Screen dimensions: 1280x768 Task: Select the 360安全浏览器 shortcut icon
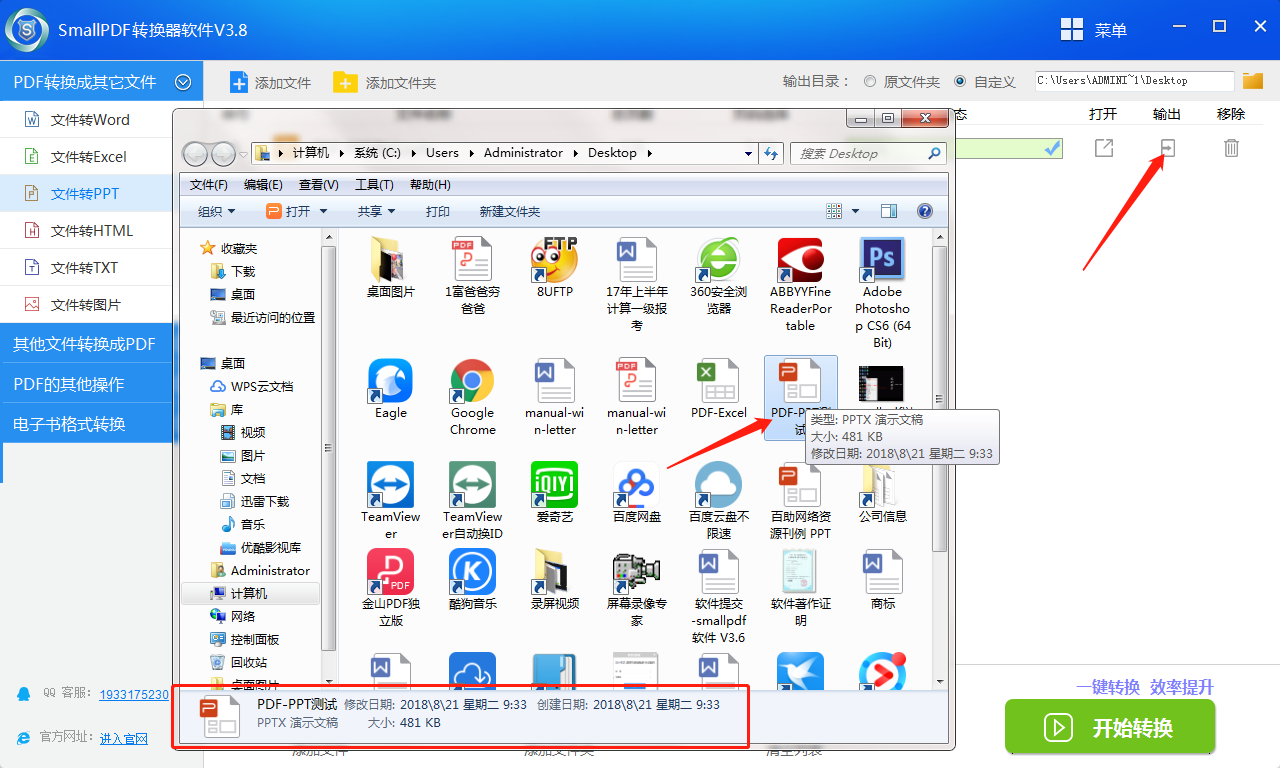(x=718, y=260)
